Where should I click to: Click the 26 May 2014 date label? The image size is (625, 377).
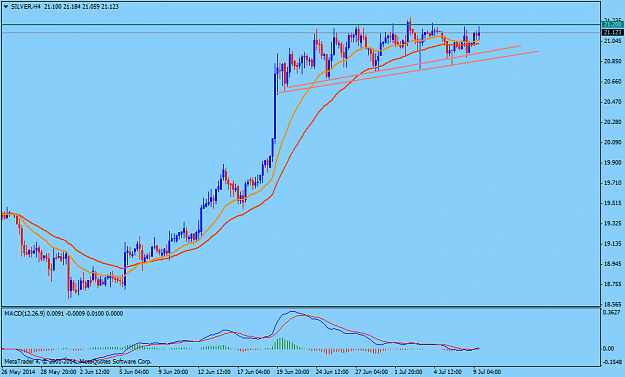[18, 372]
